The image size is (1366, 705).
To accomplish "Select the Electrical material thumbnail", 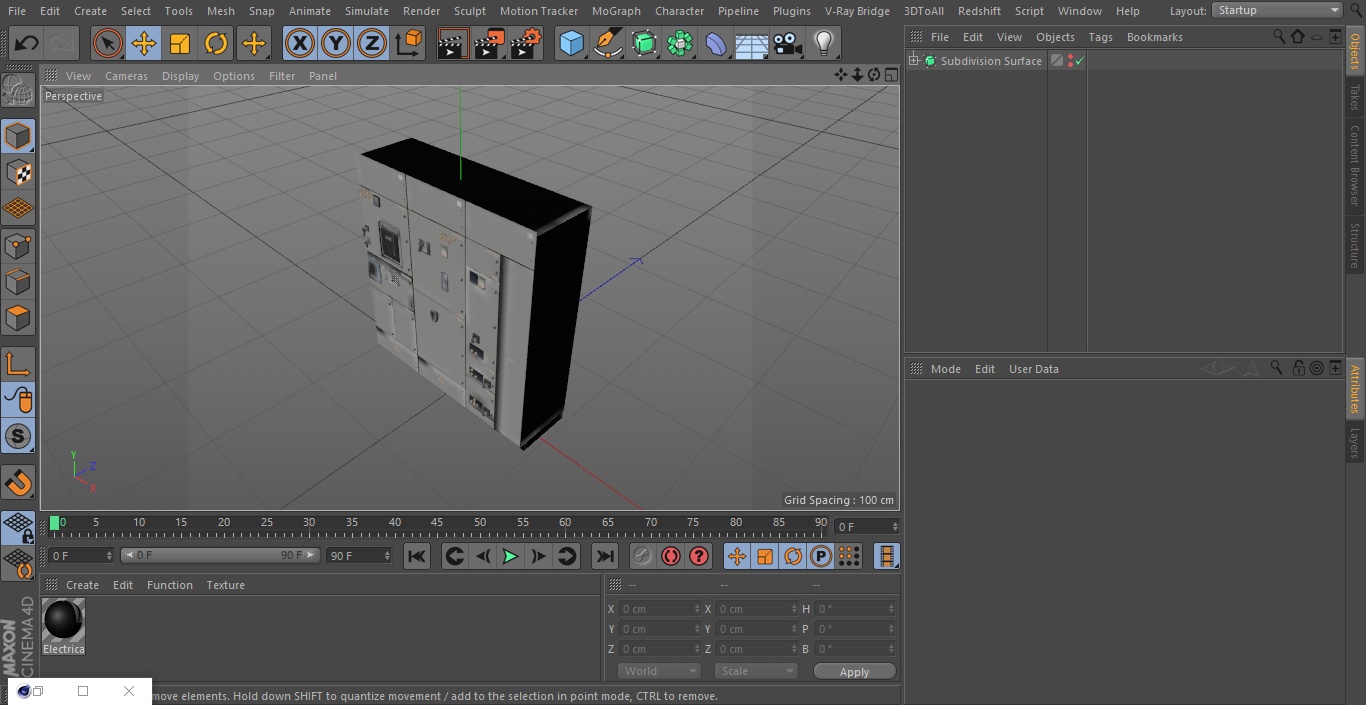I will pos(63,620).
